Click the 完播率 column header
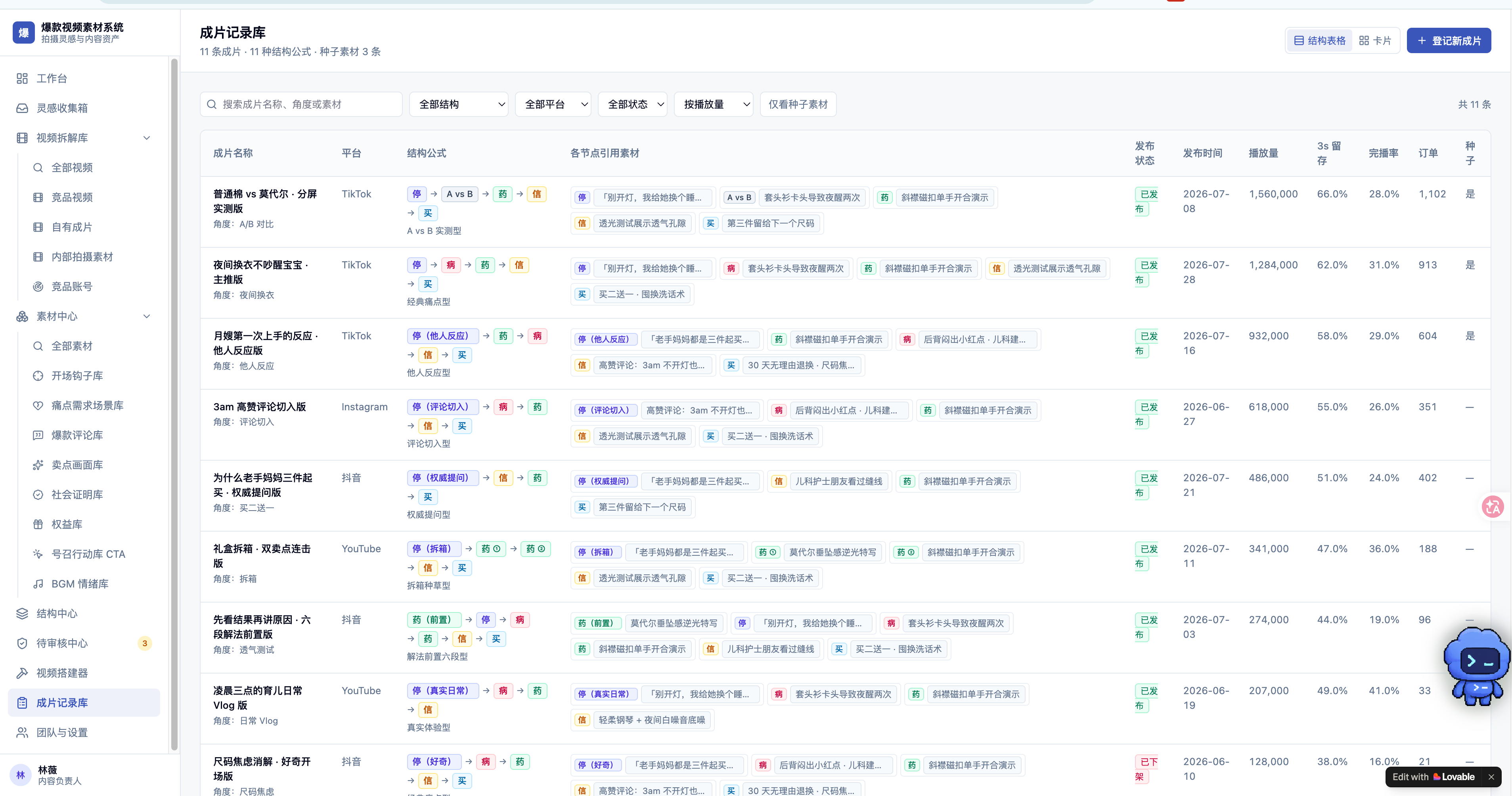Viewport: 1512px width, 796px height. (1384, 153)
